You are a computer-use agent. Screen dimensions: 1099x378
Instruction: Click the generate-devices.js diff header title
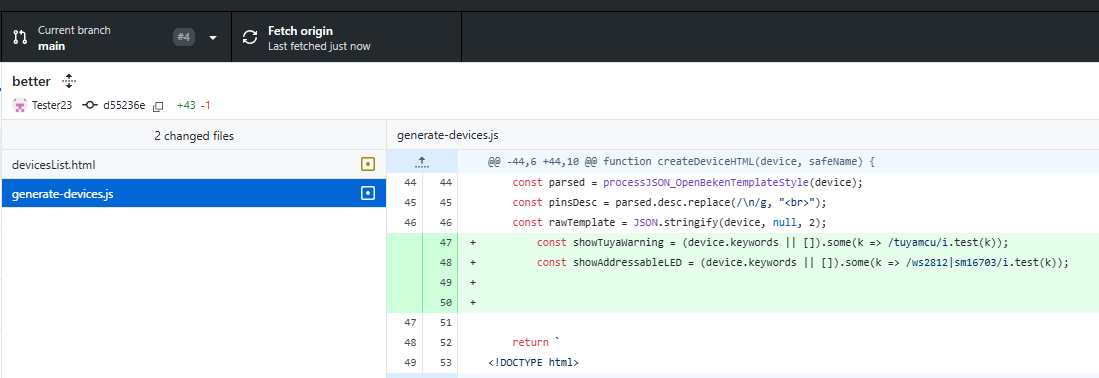(x=447, y=135)
